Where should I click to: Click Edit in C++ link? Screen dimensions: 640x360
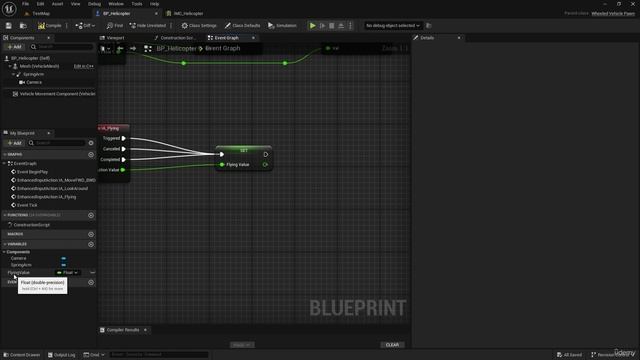[84, 66]
